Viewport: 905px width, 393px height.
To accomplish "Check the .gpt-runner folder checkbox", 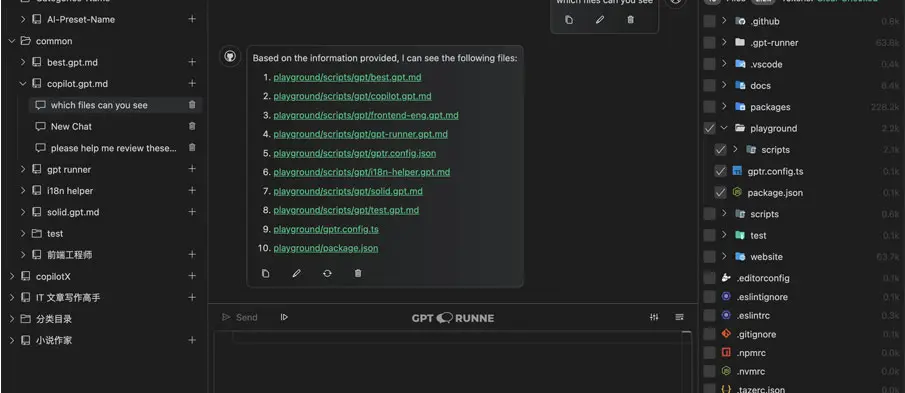I will click(709, 43).
